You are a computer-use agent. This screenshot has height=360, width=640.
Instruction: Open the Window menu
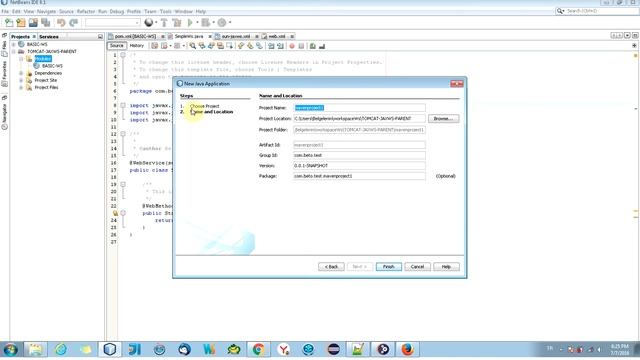click(183, 11)
